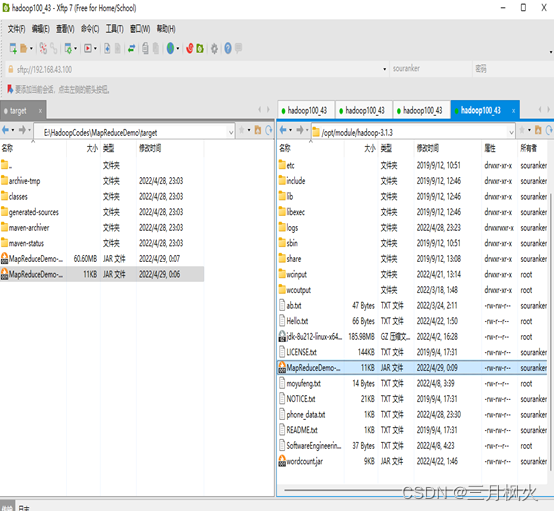Viewport: 554px width, 511px height.
Task: Open Xshell via the red swirl icon
Action: (x=190, y=48)
